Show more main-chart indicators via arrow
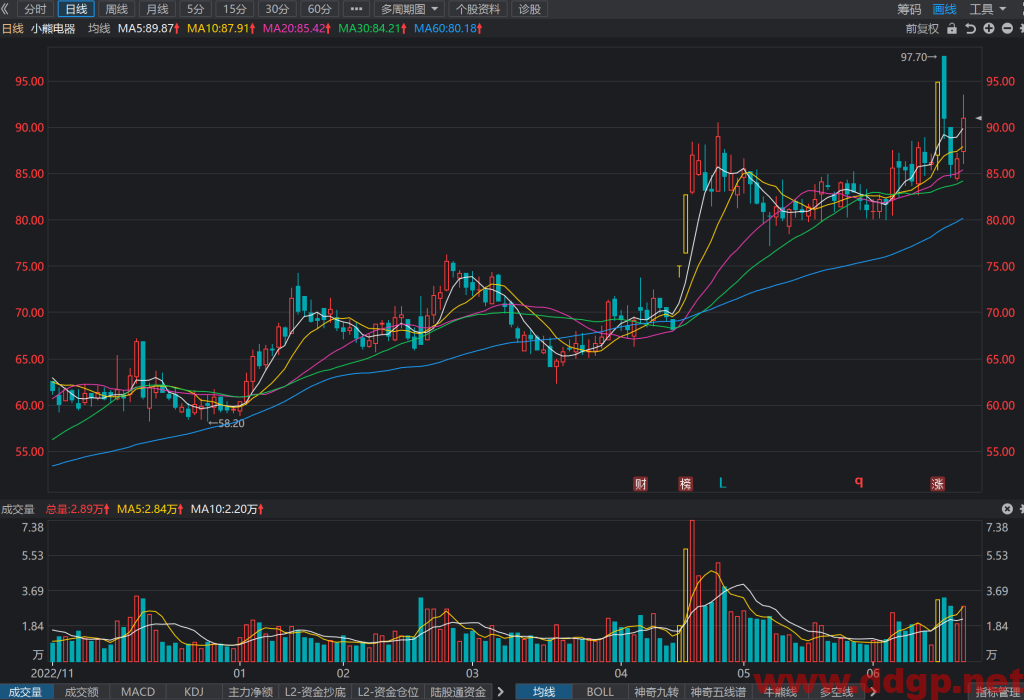Image resolution: width=1024 pixels, height=700 pixels. click(873, 692)
